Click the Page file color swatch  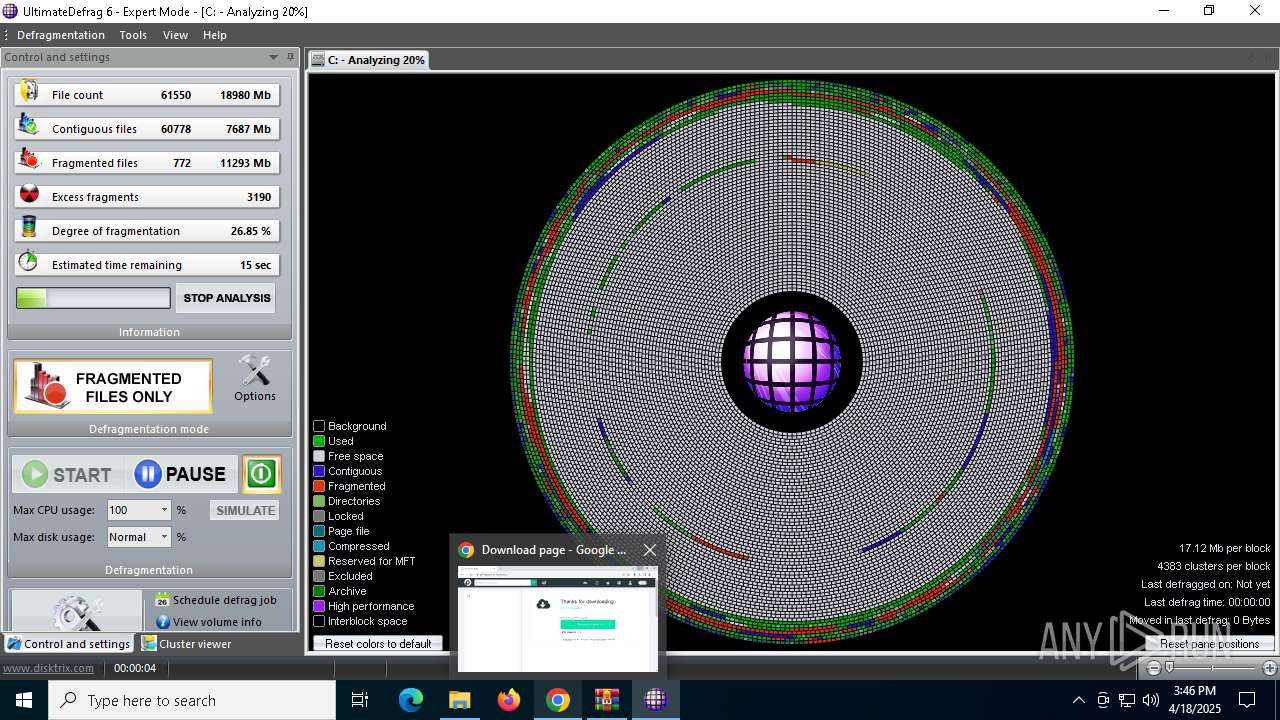pos(319,531)
